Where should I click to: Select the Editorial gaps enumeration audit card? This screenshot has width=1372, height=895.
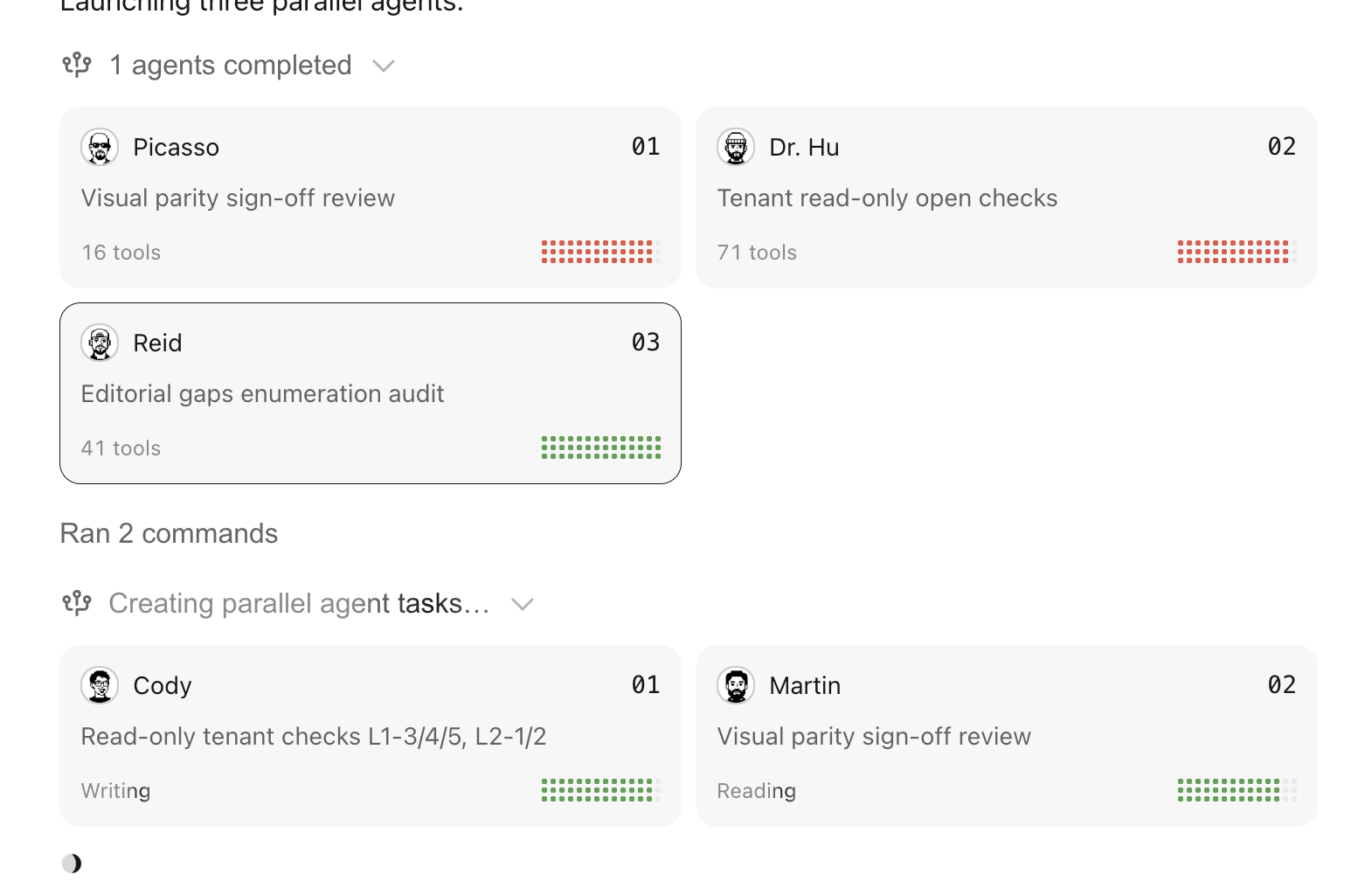(371, 393)
